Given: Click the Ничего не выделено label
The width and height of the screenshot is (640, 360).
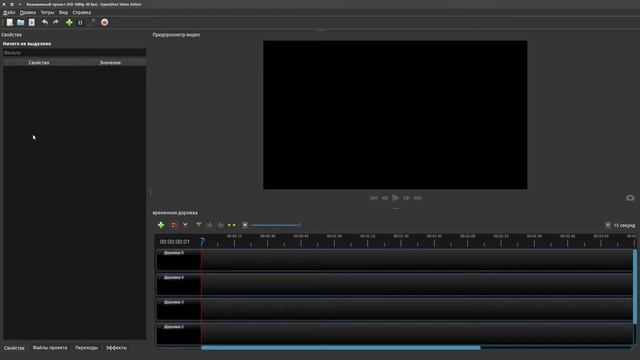Looking at the screenshot, I should click(x=27, y=44).
